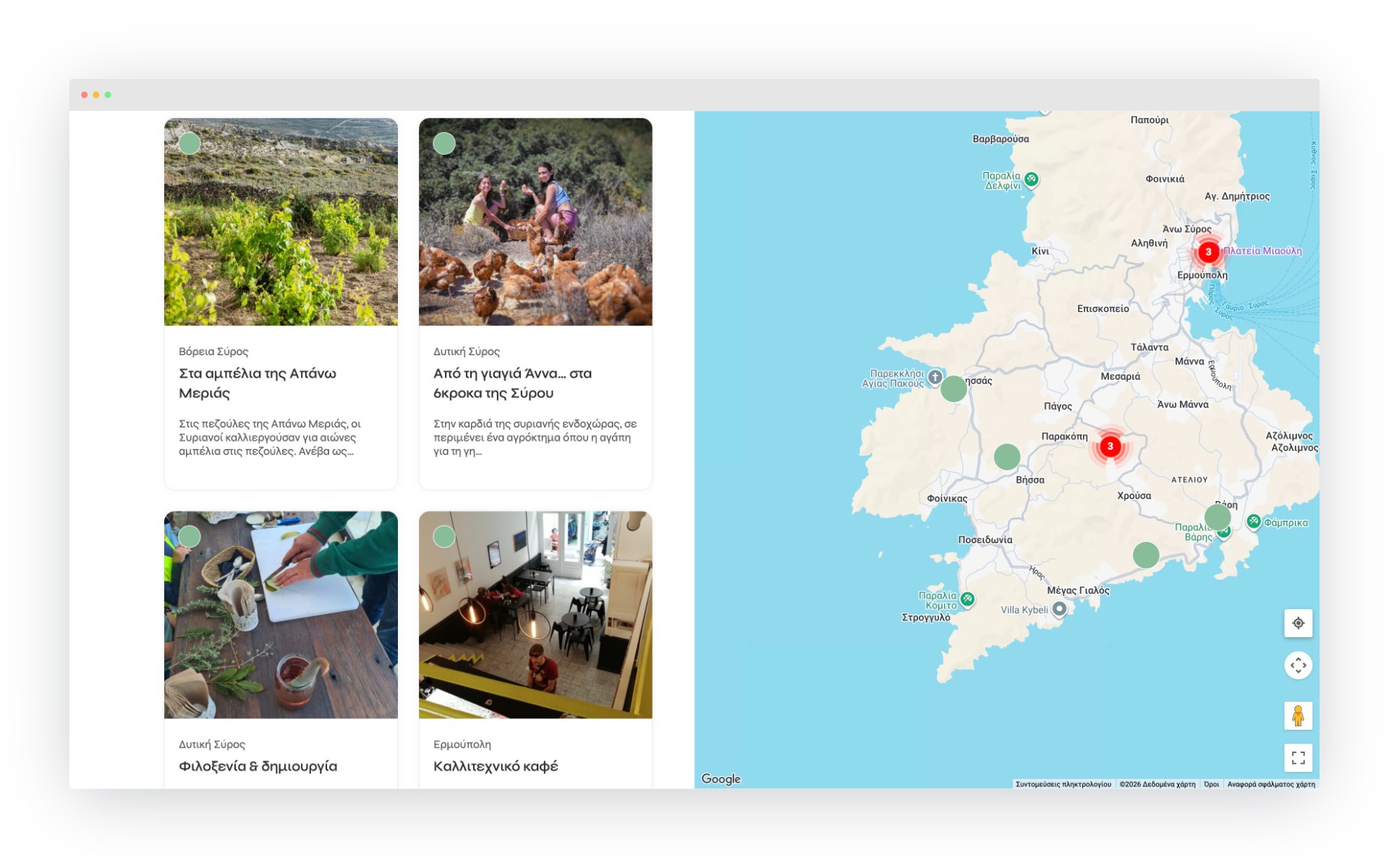Image resolution: width=1389 pixels, height=868 pixels.
Task: Open 'Από τη γιαγιά Άννα… στα 6κροκα της Σύρου'
Action: (x=512, y=383)
